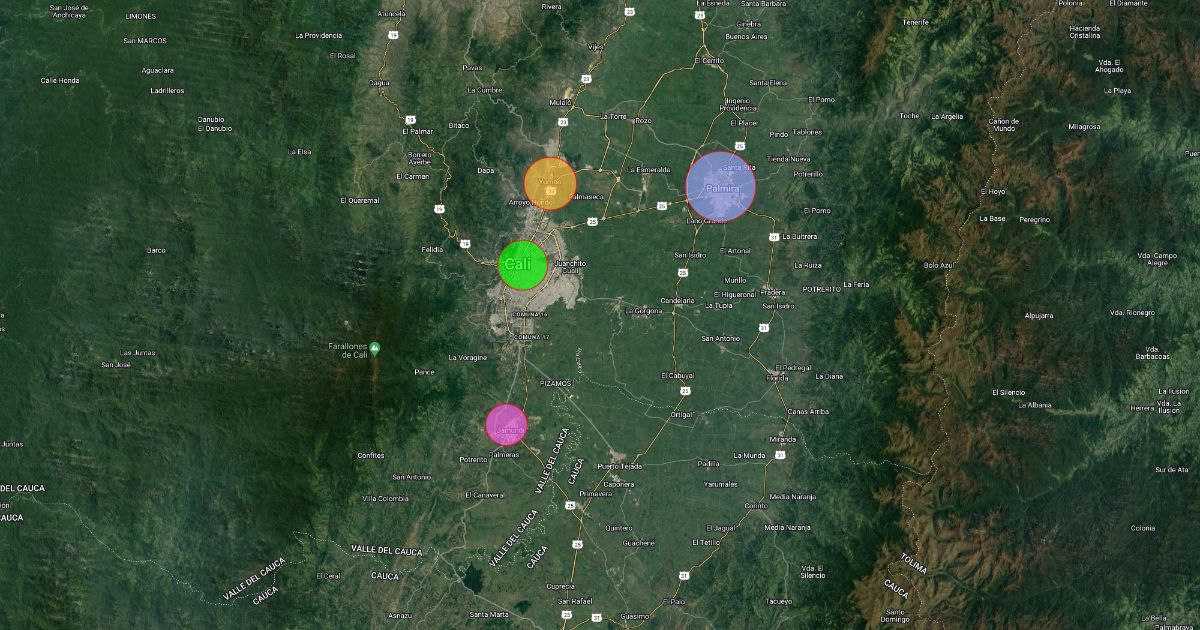Click the Calle Honda label
The width and height of the screenshot is (1200, 630).
pyautogui.click(x=59, y=80)
